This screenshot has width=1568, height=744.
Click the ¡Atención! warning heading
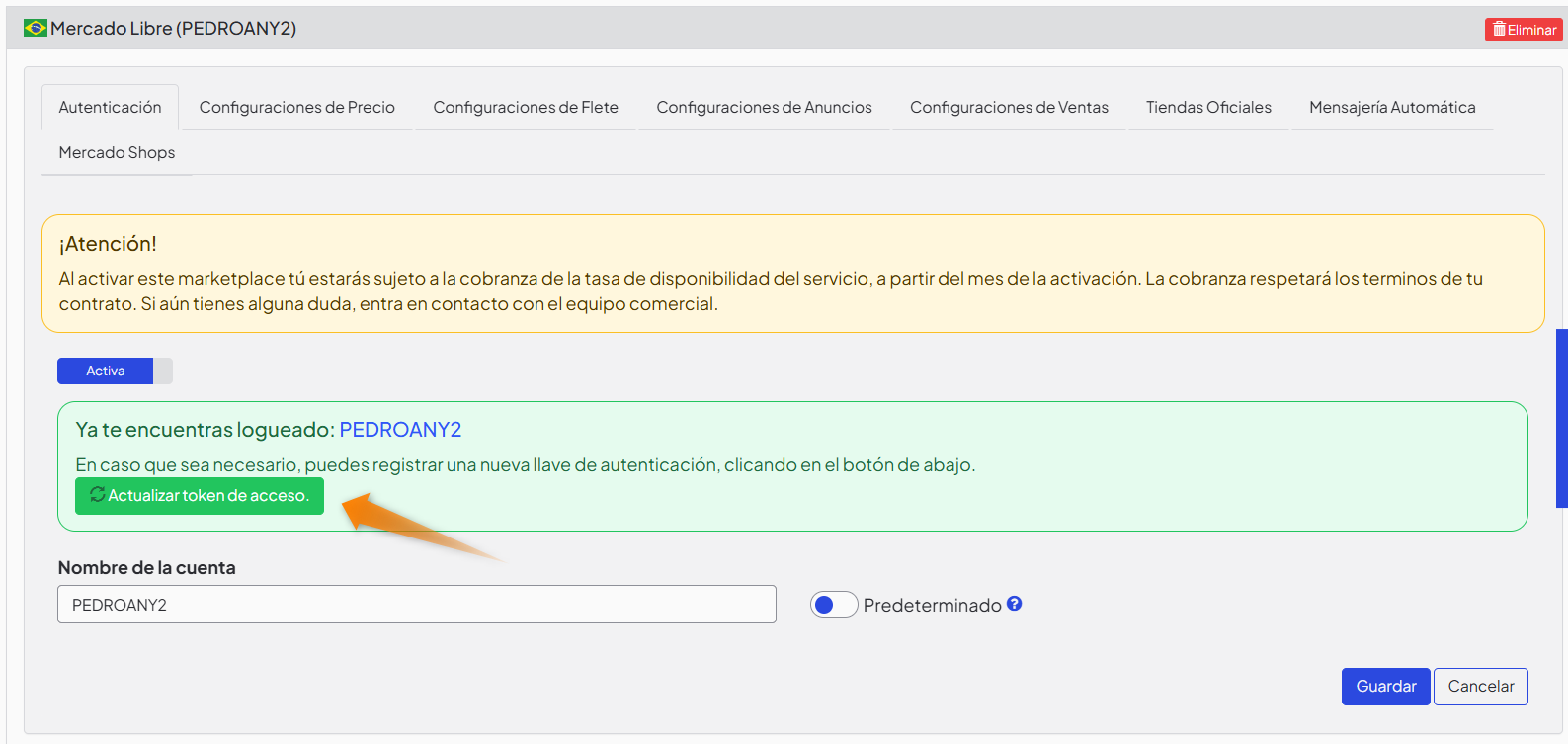[x=108, y=244]
